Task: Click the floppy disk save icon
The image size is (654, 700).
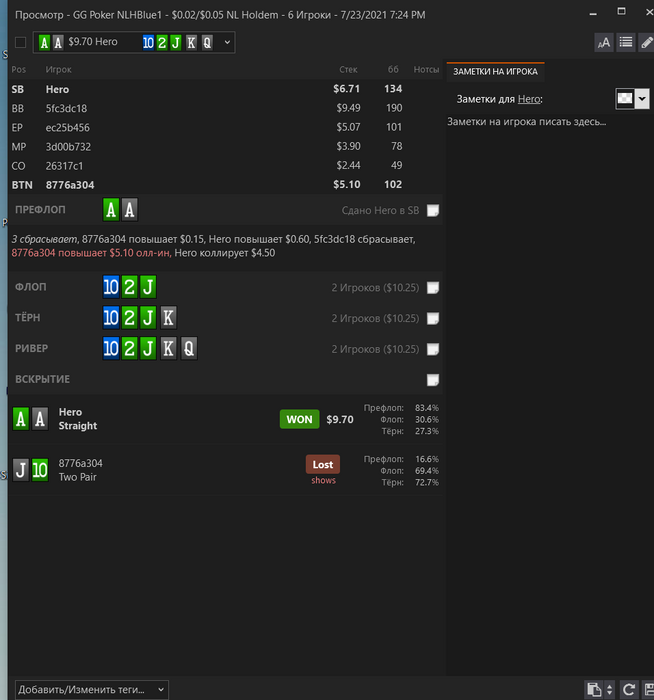Action: coord(648,689)
